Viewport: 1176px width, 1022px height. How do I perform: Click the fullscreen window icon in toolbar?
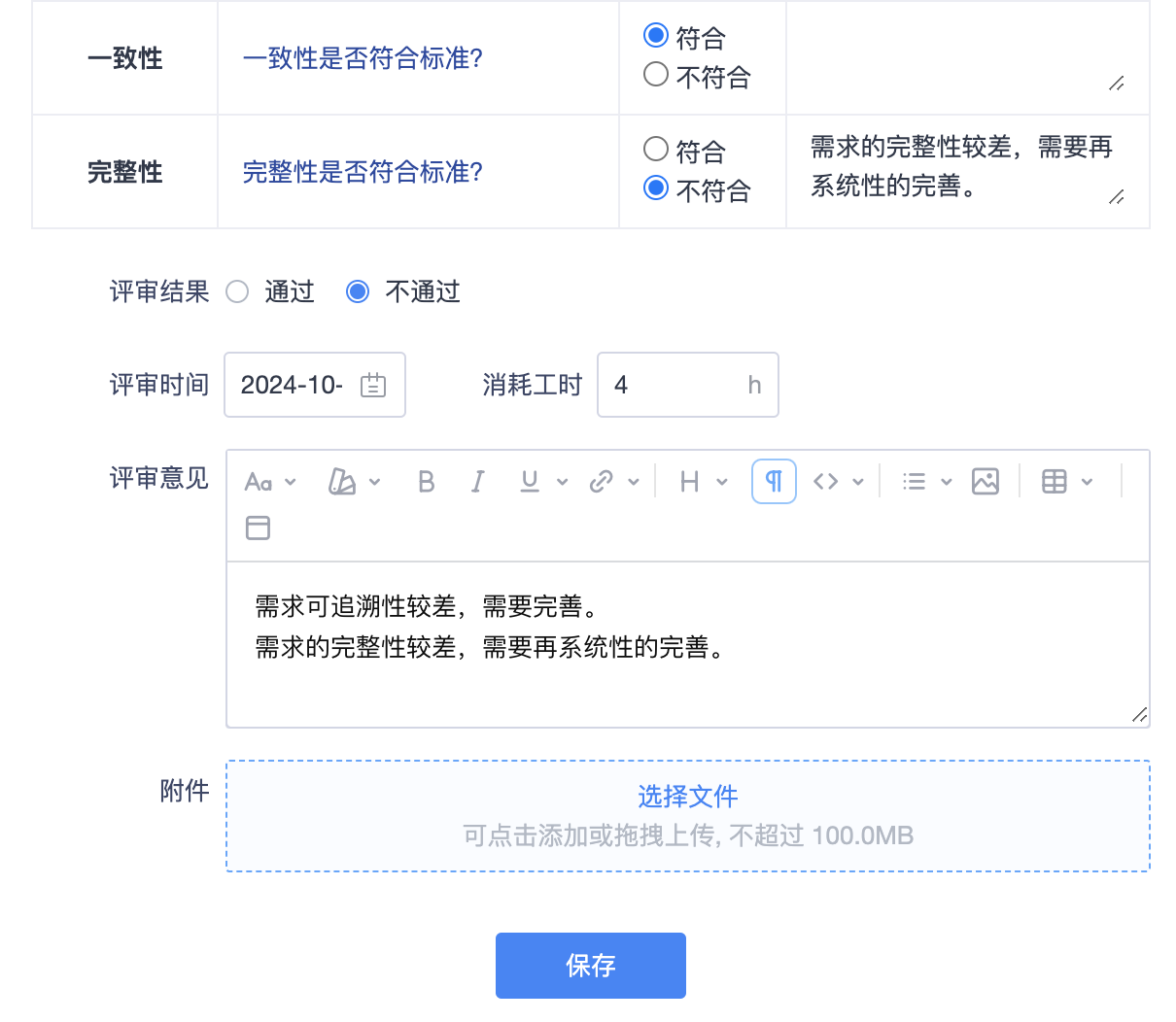tap(258, 528)
